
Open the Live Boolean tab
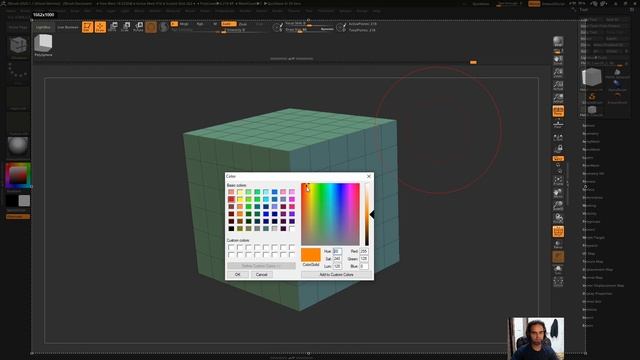(68, 27)
